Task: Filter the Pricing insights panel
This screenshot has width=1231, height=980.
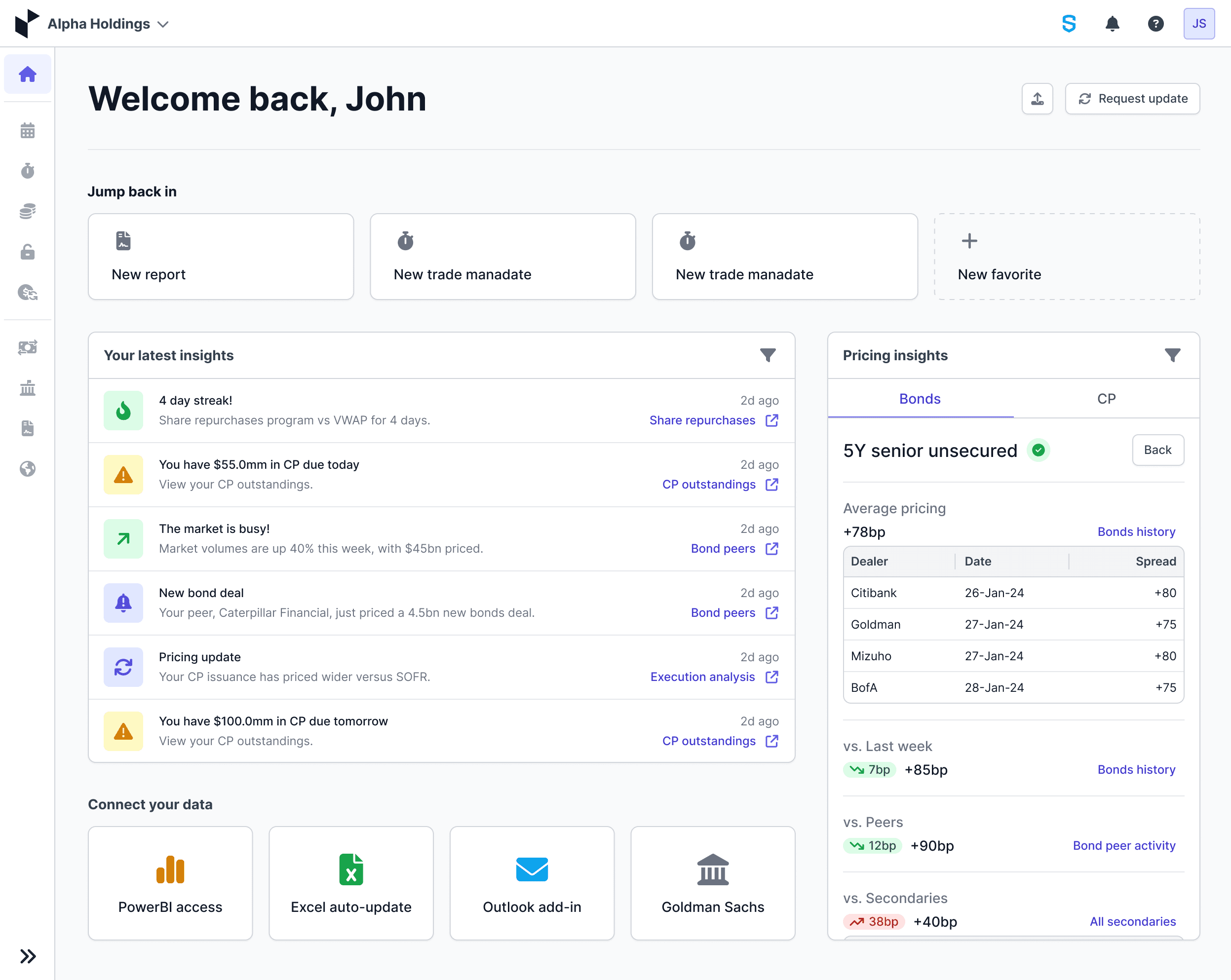Action: (1172, 355)
